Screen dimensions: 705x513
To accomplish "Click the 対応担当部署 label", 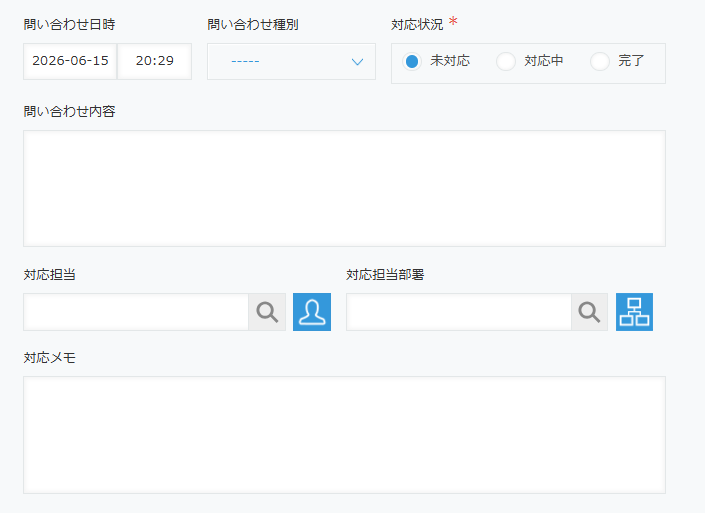I will coord(385,274).
